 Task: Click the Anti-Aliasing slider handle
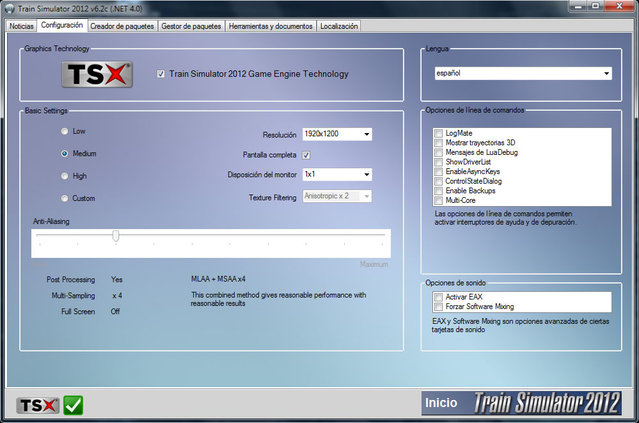click(116, 235)
